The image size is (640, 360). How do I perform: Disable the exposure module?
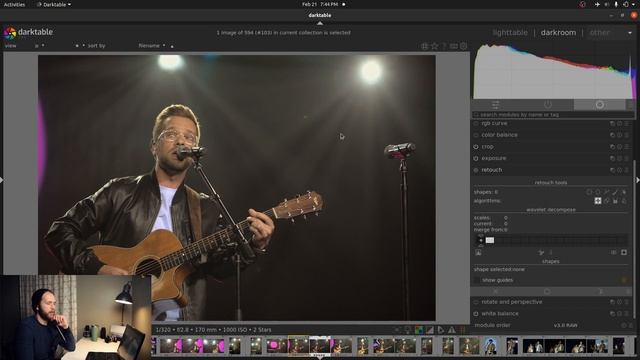click(476, 158)
